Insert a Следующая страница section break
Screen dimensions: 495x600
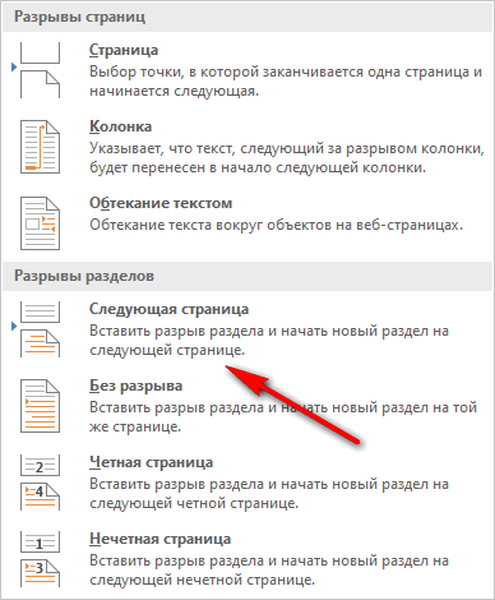click(x=247, y=329)
